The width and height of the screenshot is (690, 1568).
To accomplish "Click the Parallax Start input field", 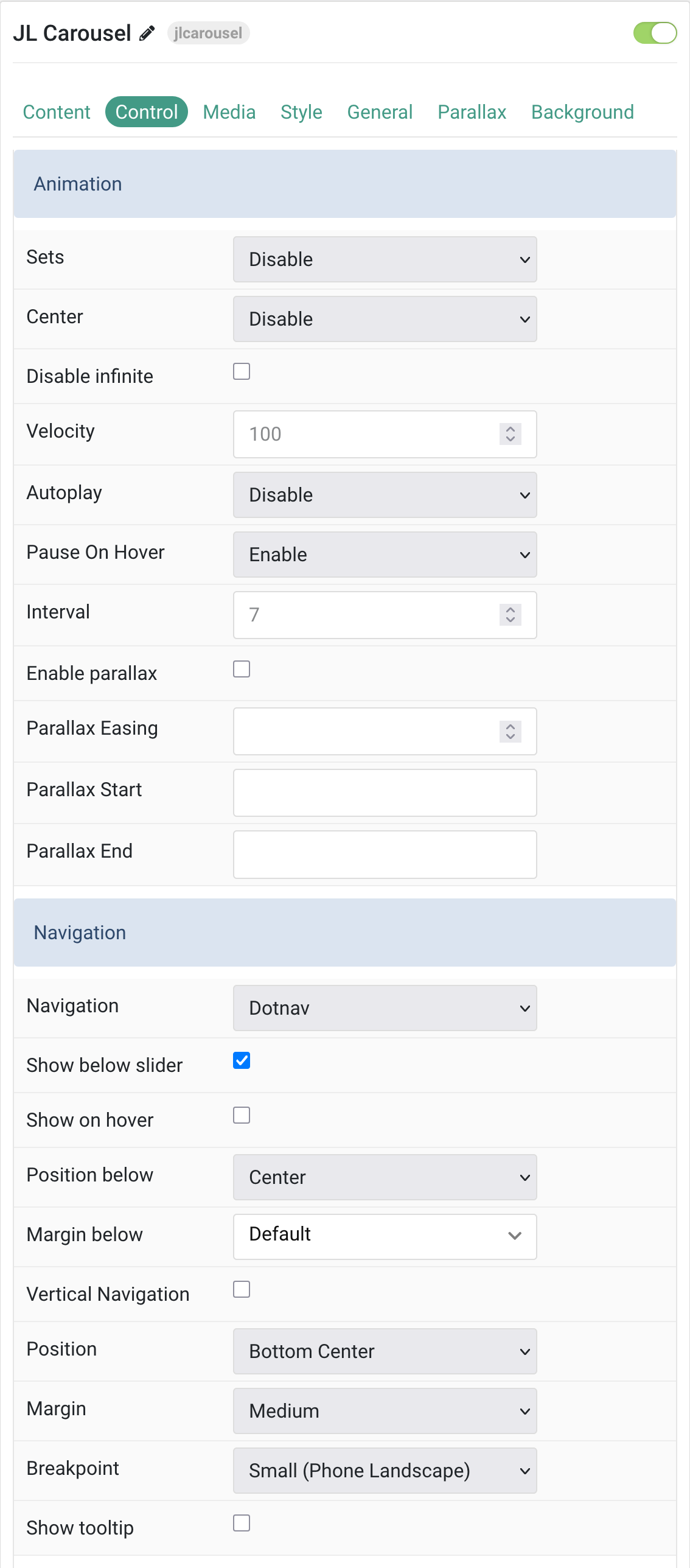I will click(x=385, y=793).
